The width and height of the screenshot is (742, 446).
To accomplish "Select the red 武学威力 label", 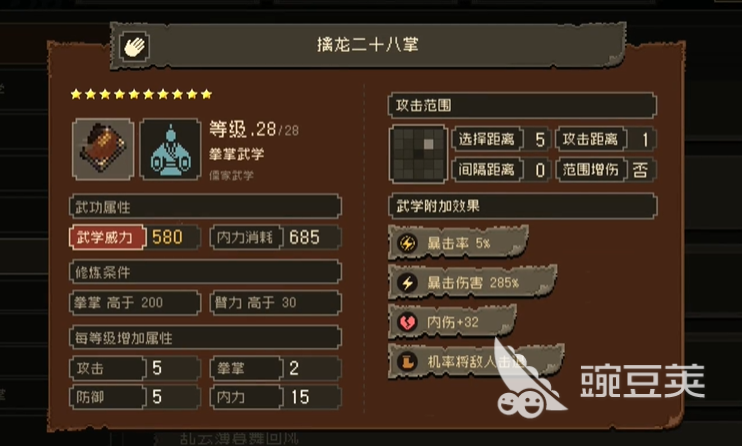I will pyautogui.click(x=106, y=237).
